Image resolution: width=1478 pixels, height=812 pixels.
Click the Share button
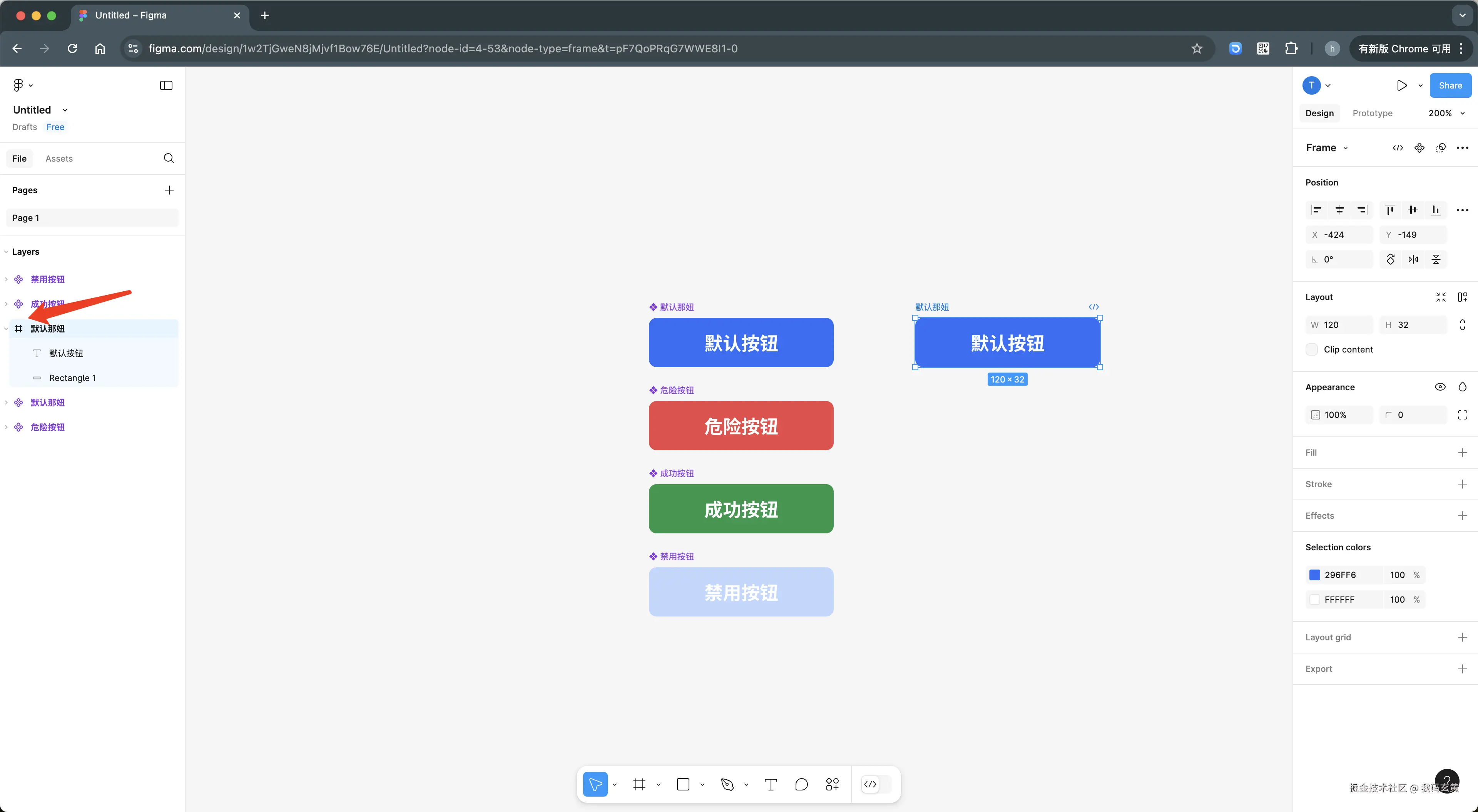[1450, 85]
